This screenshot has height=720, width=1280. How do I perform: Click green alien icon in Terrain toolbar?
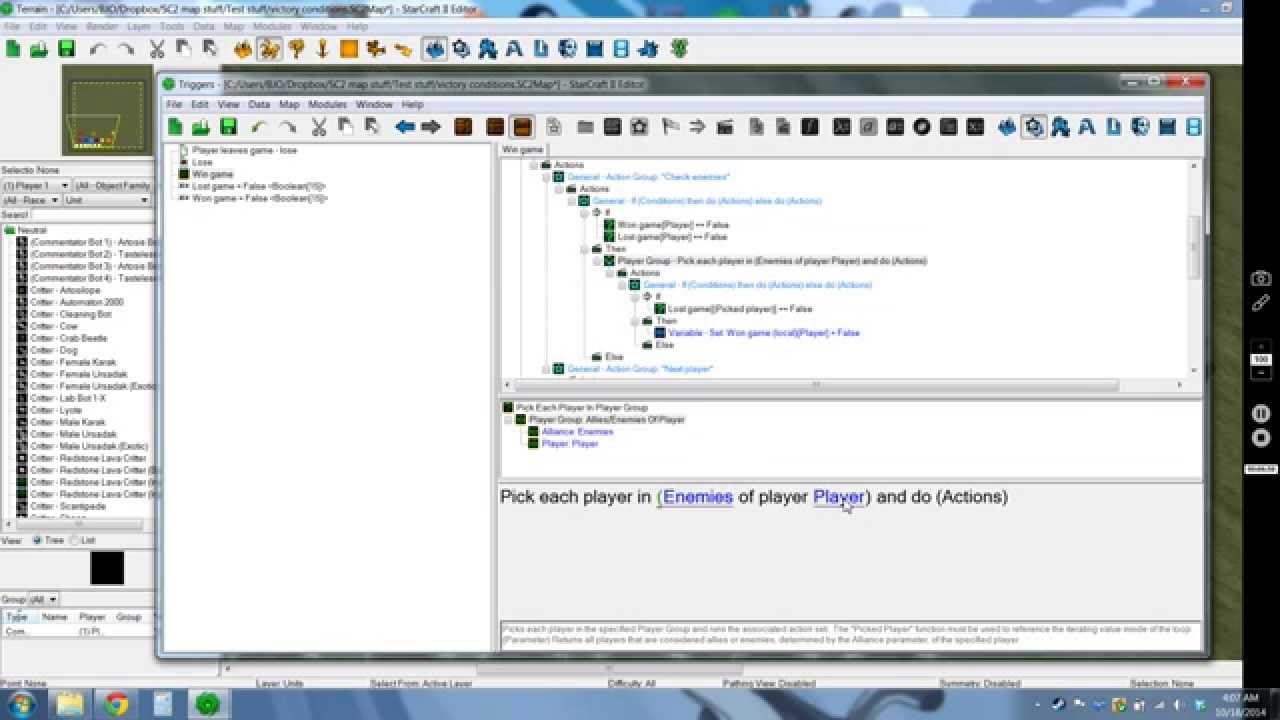click(x=680, y=48)
